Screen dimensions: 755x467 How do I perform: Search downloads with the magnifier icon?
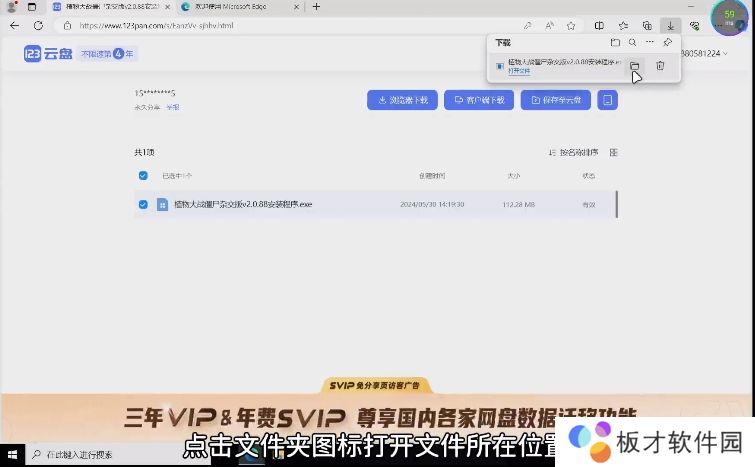tap(632, 43)
